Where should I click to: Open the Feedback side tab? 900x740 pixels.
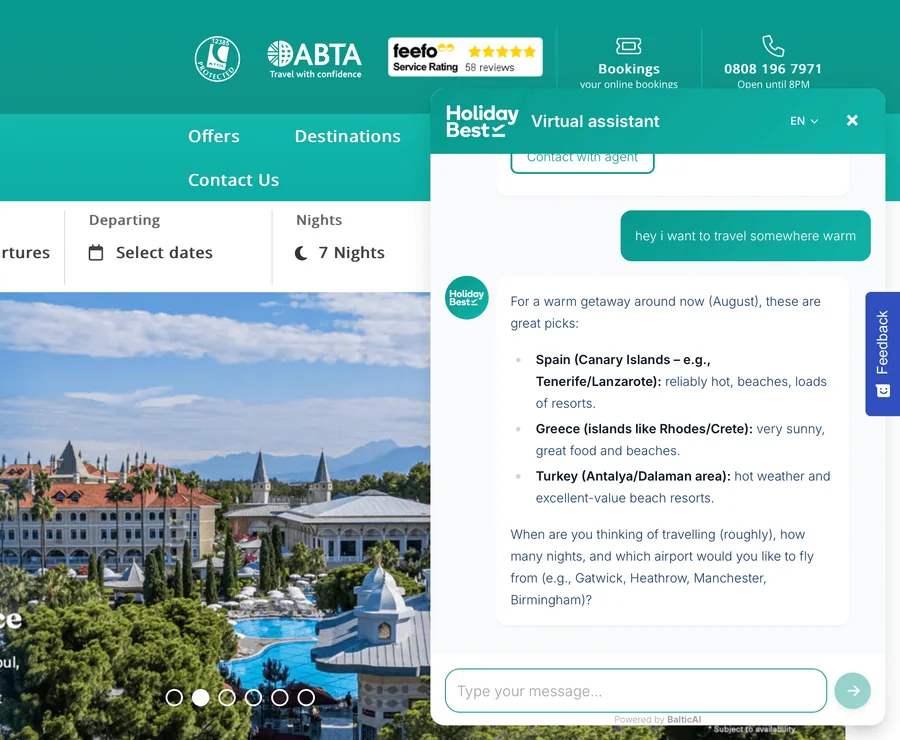883,354
